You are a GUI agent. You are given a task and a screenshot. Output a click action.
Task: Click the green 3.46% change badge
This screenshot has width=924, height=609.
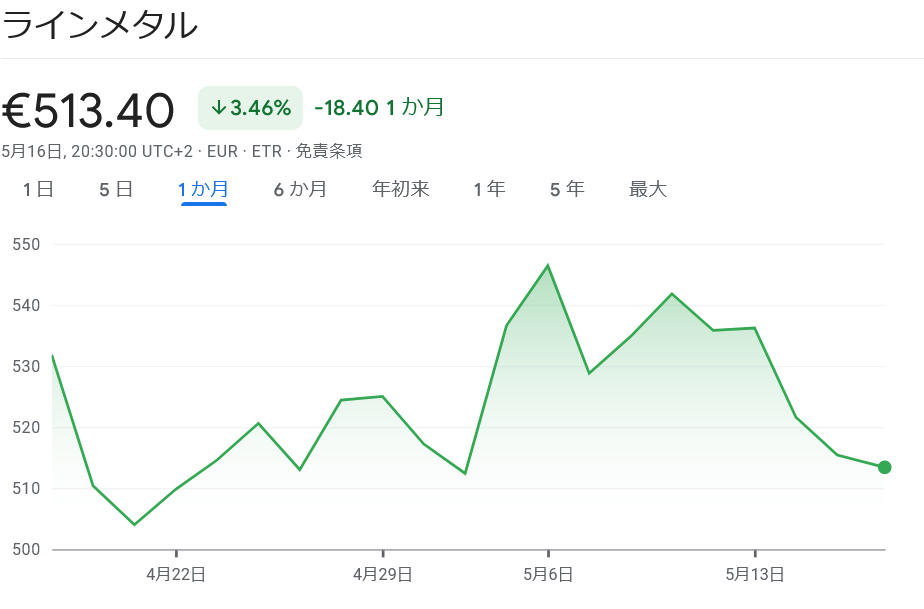pyautogui.click(x=250, y=107)
